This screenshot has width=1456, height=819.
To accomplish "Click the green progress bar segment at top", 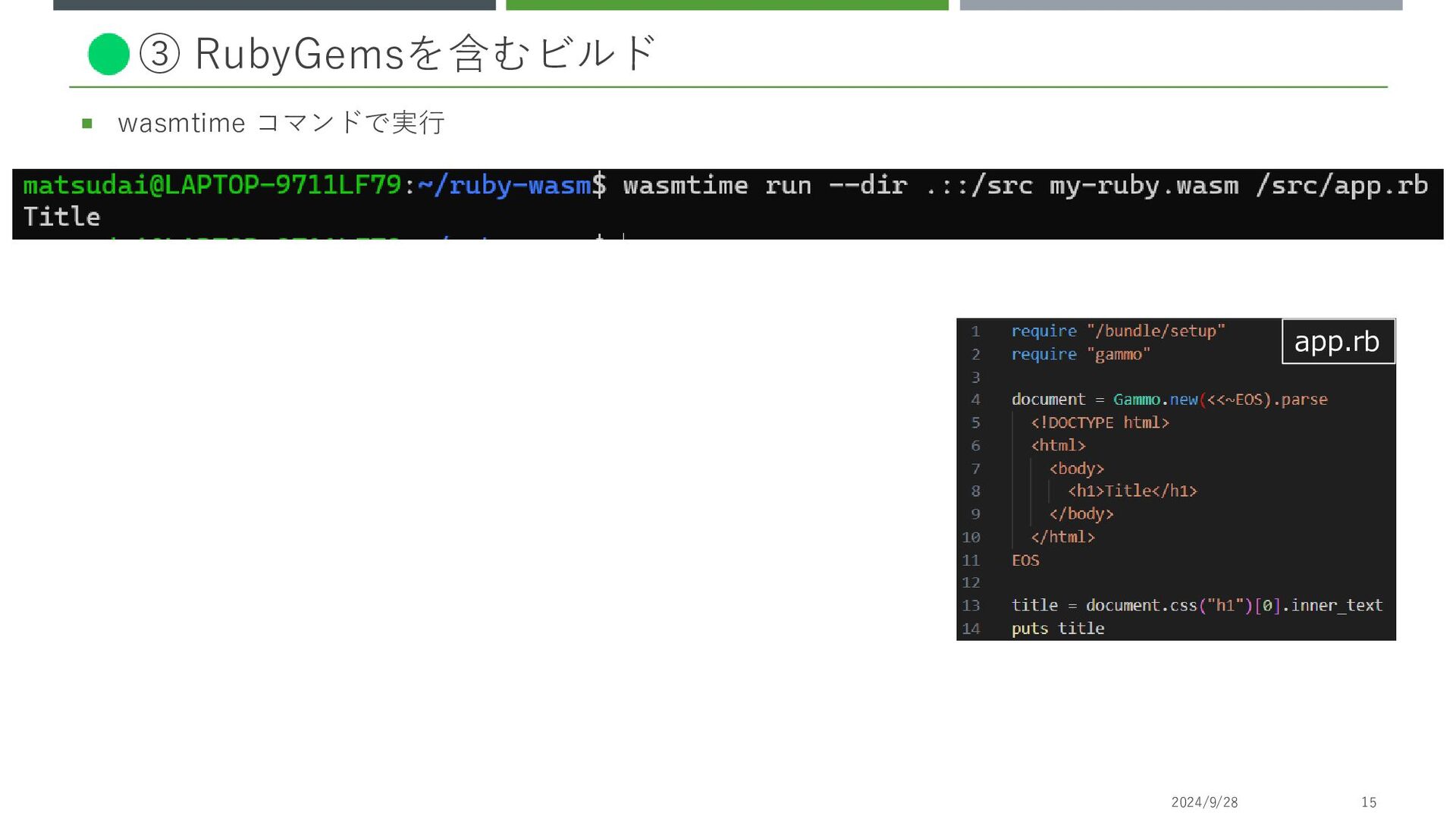I will 726,5.
